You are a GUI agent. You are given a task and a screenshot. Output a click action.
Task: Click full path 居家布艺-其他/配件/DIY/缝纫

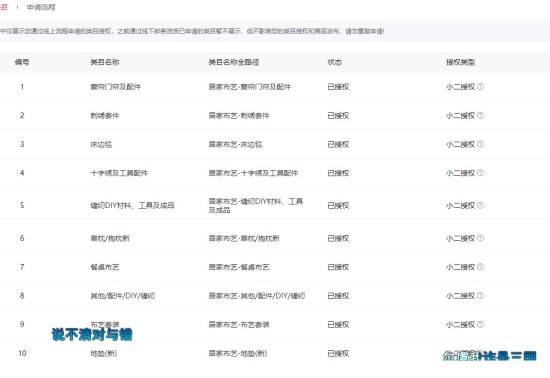click(257, 296)
